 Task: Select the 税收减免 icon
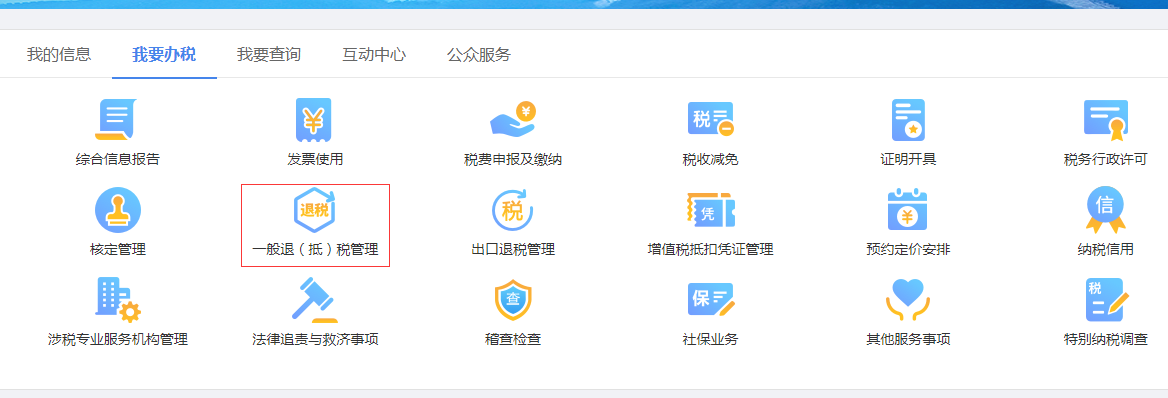pos(710,119)
